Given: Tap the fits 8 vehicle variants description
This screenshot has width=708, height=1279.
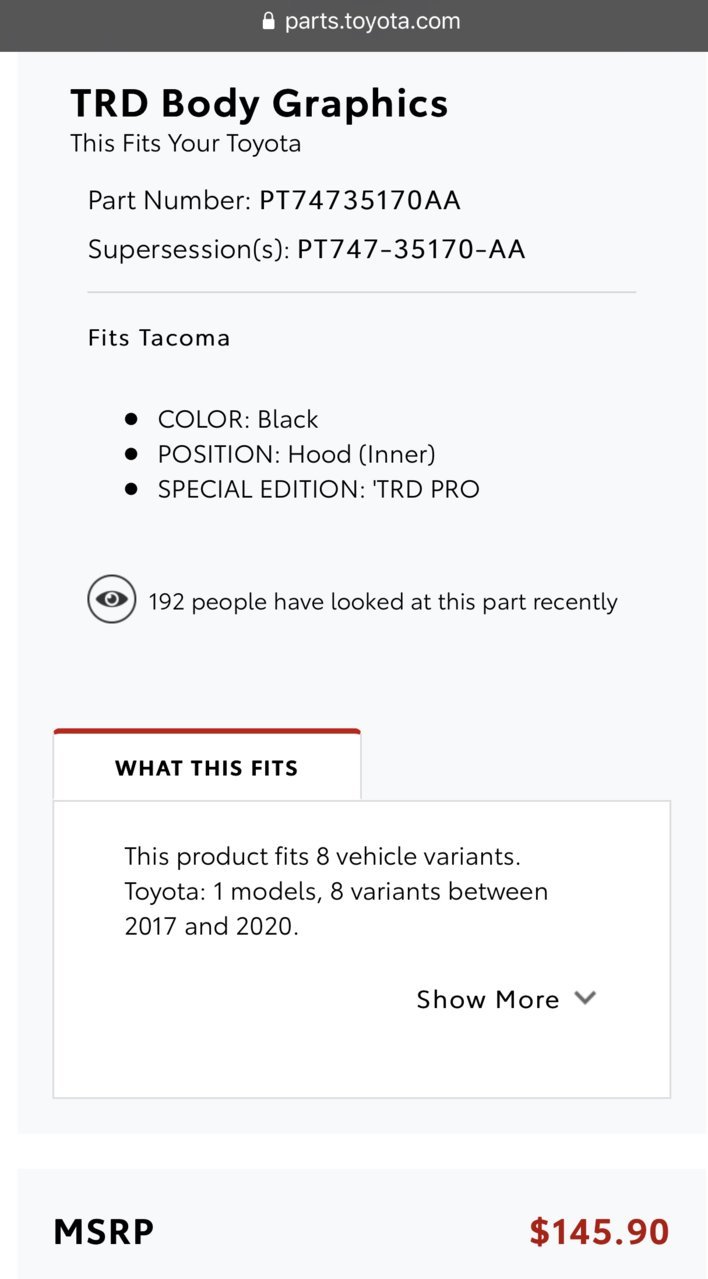Looking at the screenshot, I should pos(337,891).
